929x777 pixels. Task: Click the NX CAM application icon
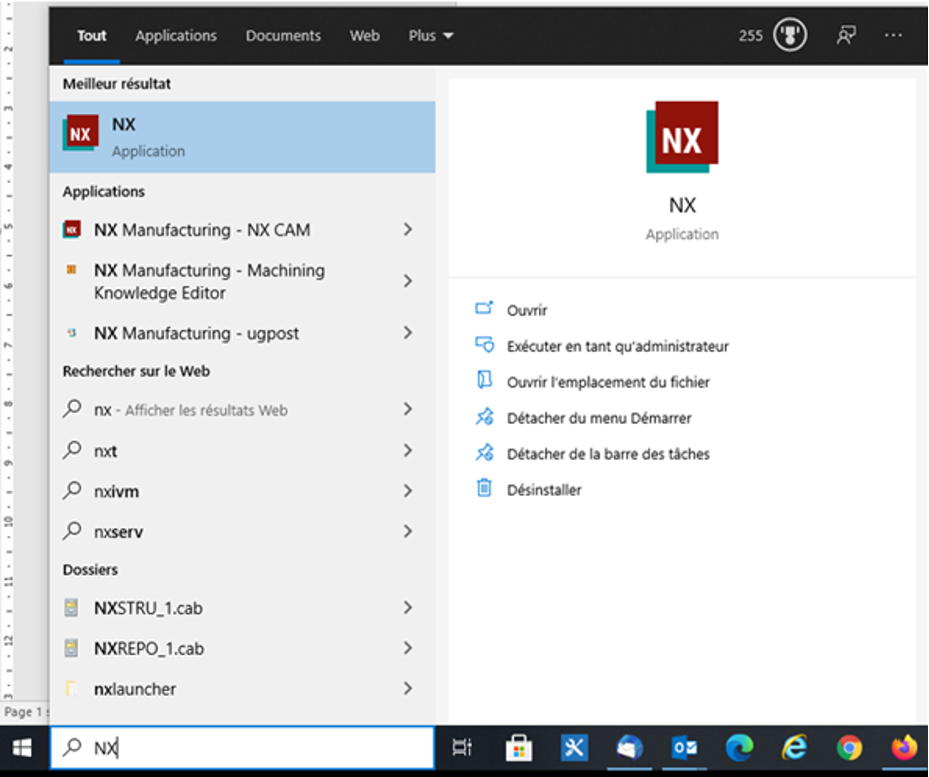point(72,229)
